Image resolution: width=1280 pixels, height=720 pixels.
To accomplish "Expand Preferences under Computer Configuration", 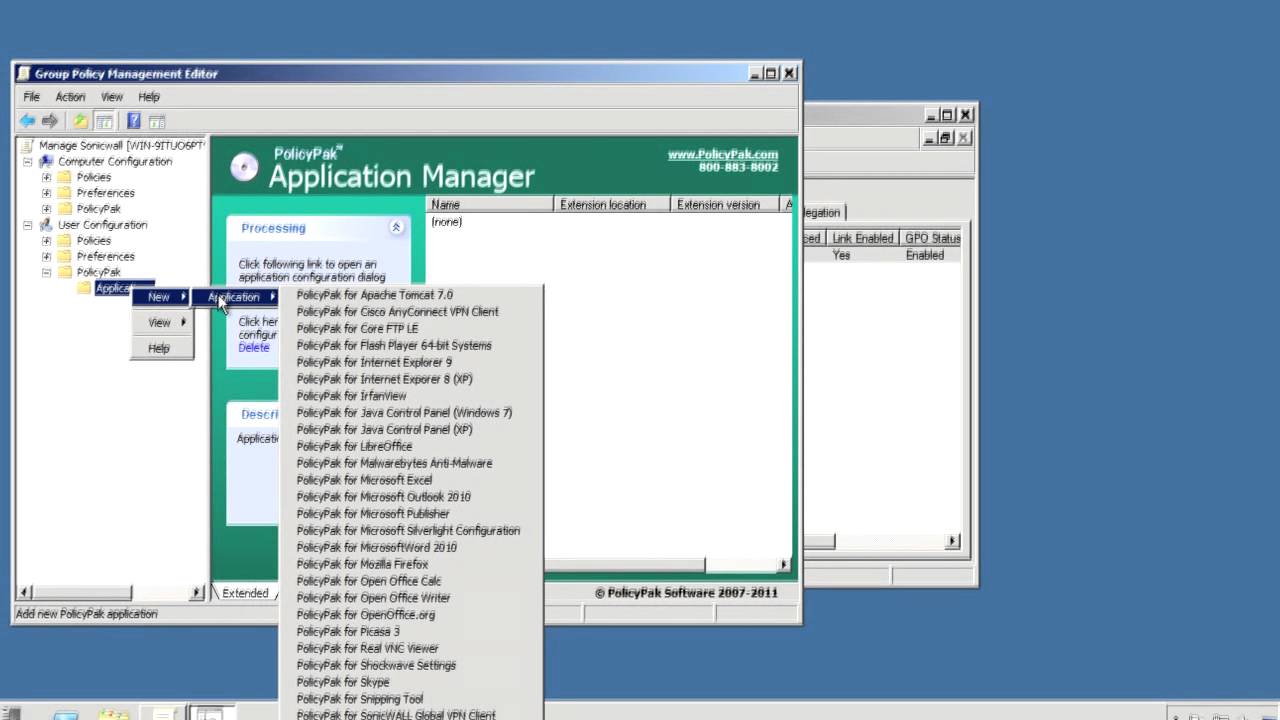I will click(46, 193).
